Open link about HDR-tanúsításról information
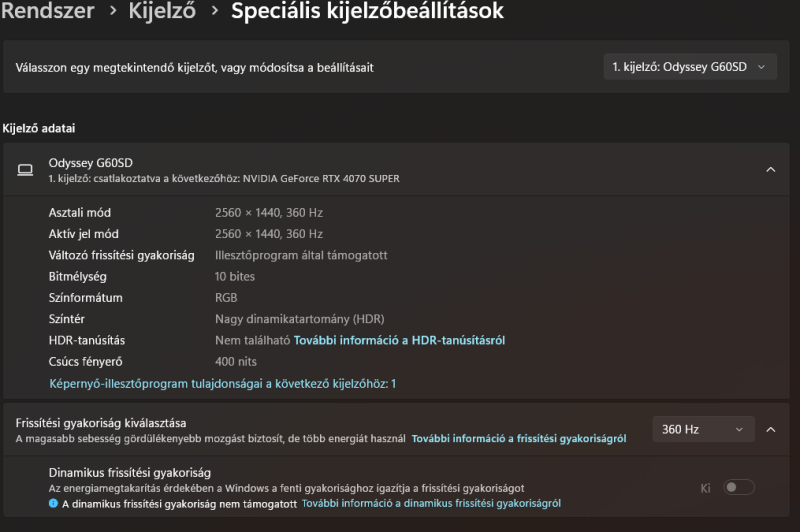The height and width of the screenshot is (532, 800). [x=399, y=340]
